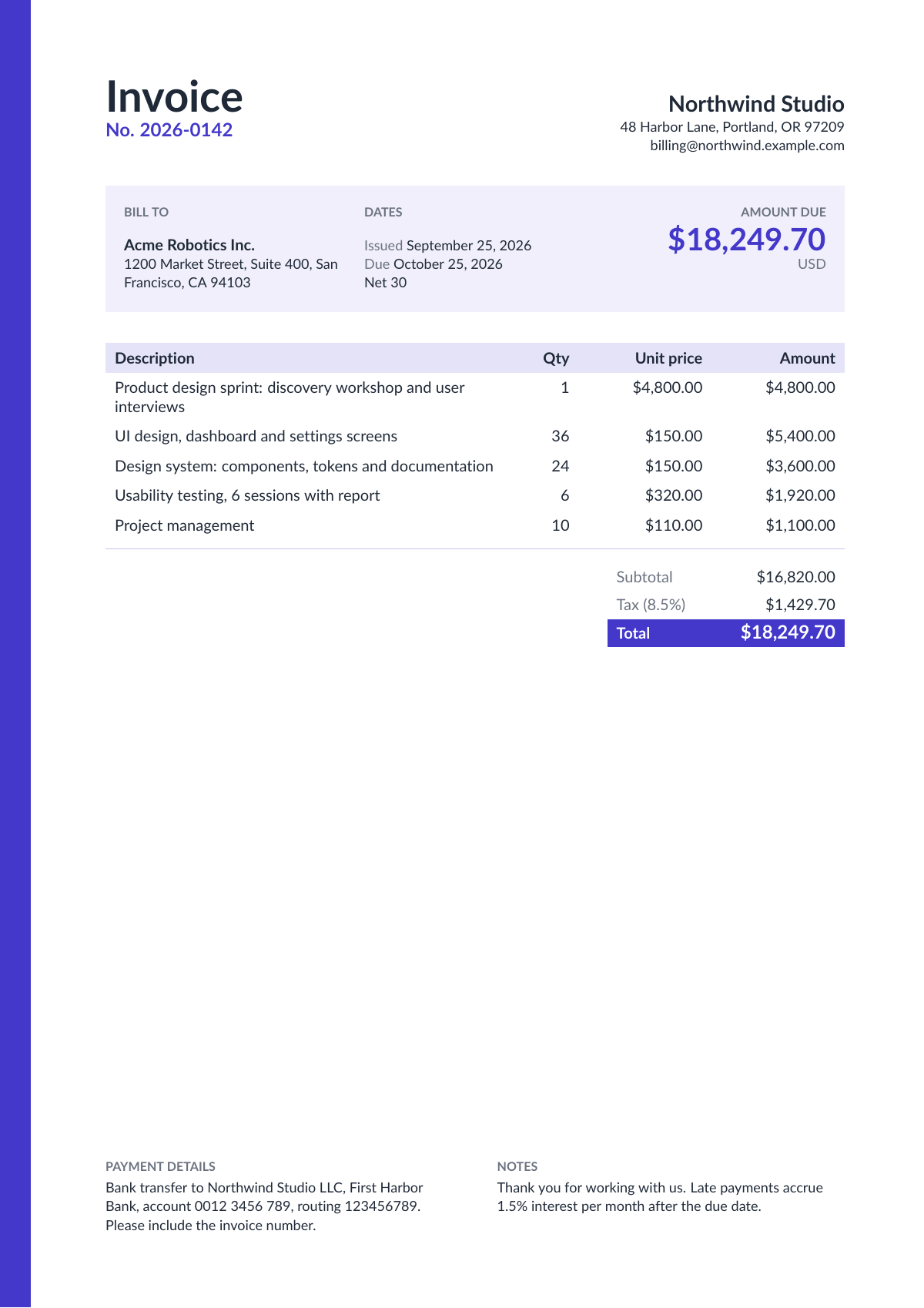Click quantity 24 in the Design system row
The height and width of the screenshot is (1308, 924).
(561, 466)
